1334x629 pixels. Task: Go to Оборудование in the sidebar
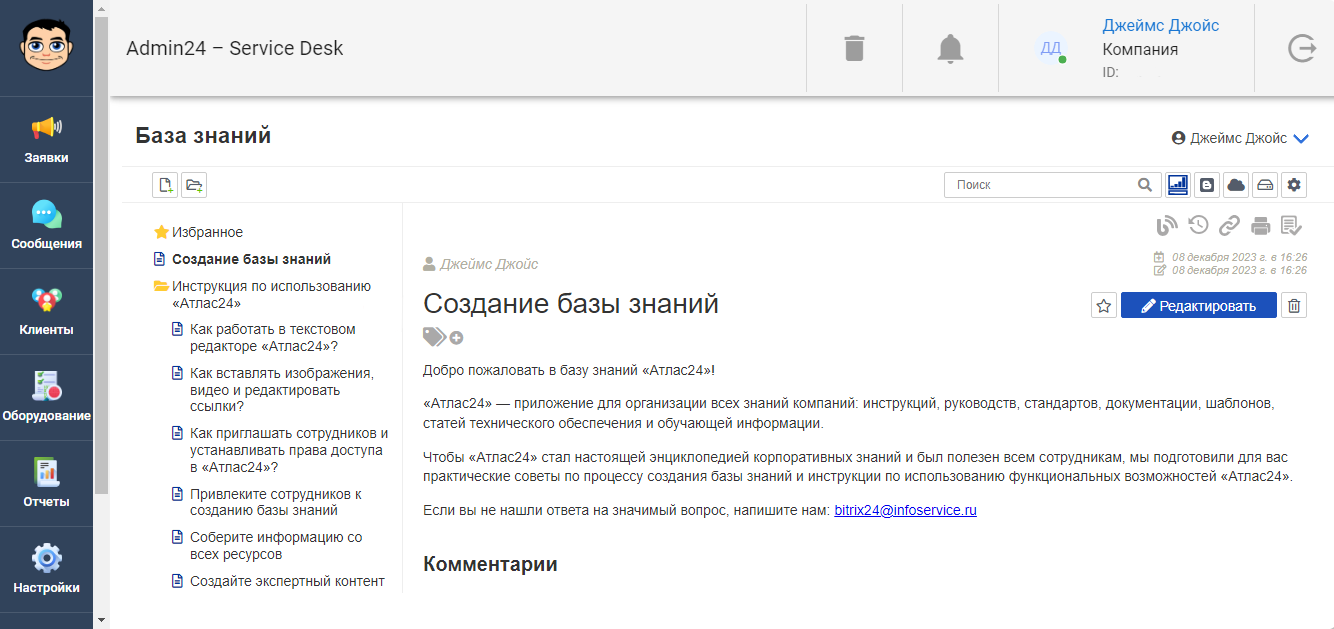tap(47, 398)
